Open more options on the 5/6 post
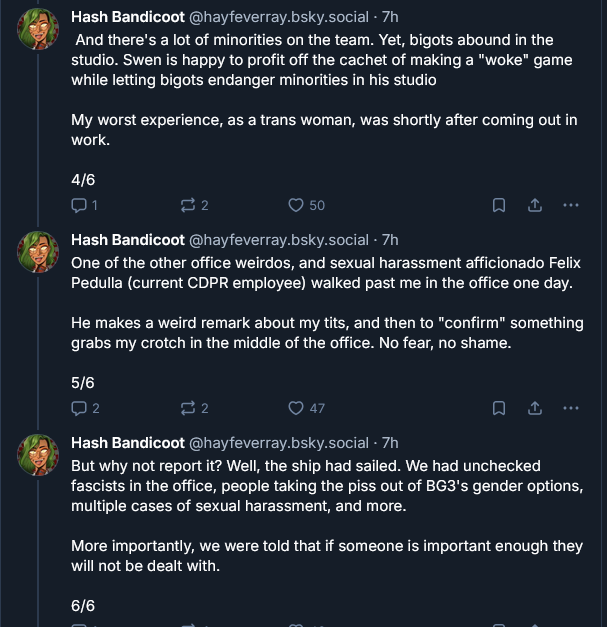 tap(571, 408)
